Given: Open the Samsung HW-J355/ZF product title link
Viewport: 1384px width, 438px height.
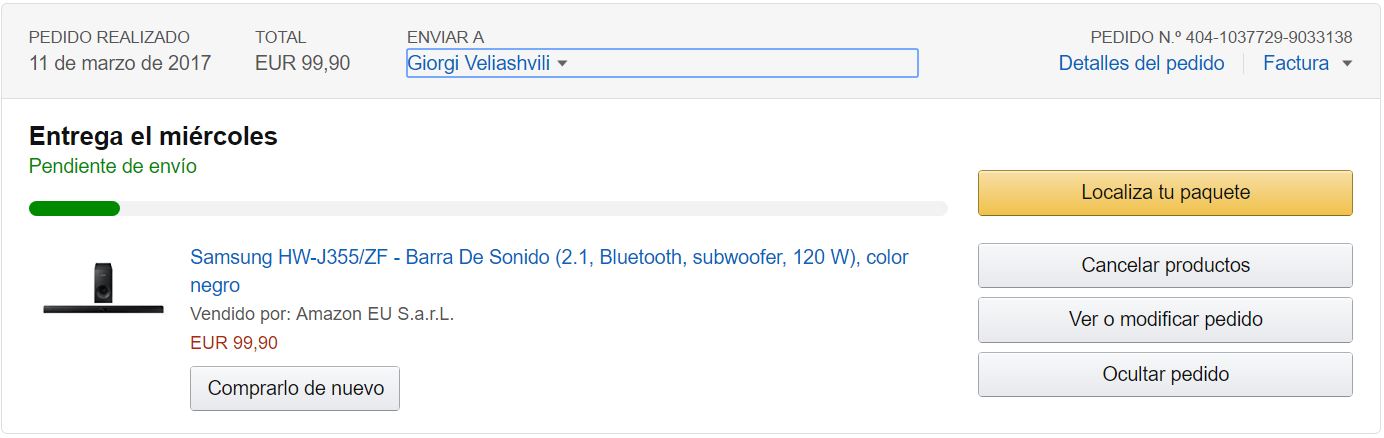Looking at the screenshot, I should (x=549, y=258).
